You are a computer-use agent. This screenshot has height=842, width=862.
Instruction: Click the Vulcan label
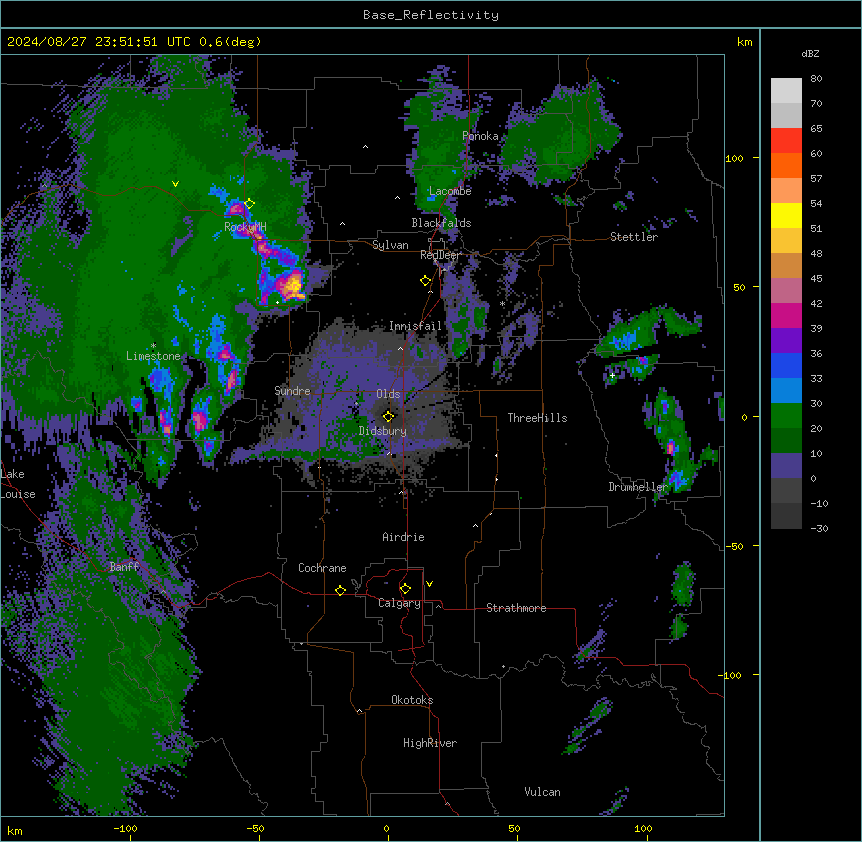pyautogui.click(x=542, y=792)
